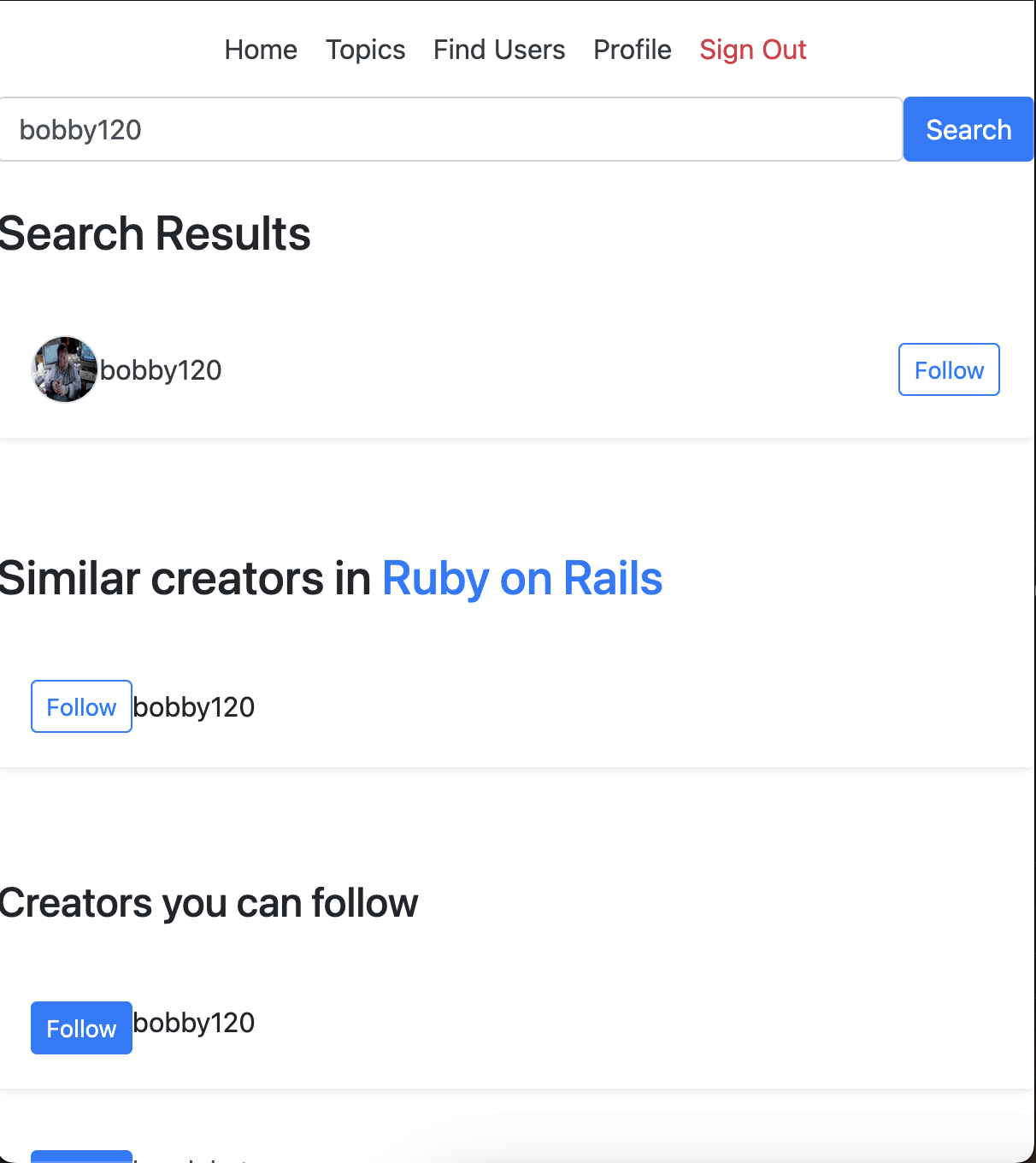Click the partially visible Follow button at bottom
Image resolution: width=1036 pixels, height=1163 pixels.
click(x=81, y=1157)
